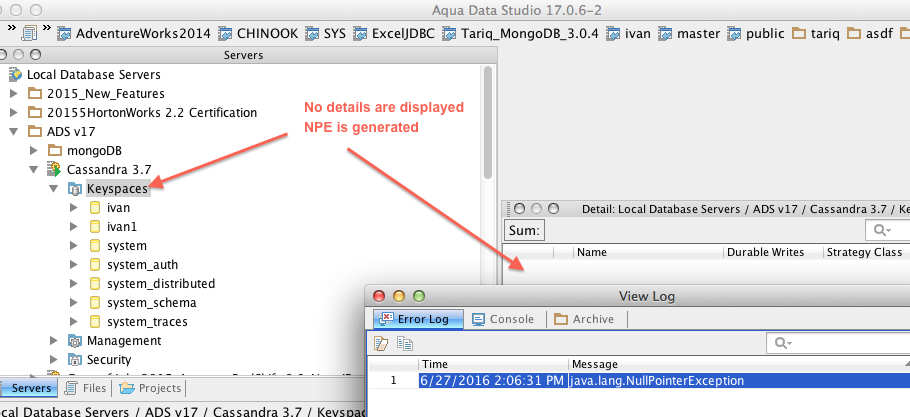Expand the ivan keyspace
910x417 pixels.
pyautogui.click(x=73, y=208)
